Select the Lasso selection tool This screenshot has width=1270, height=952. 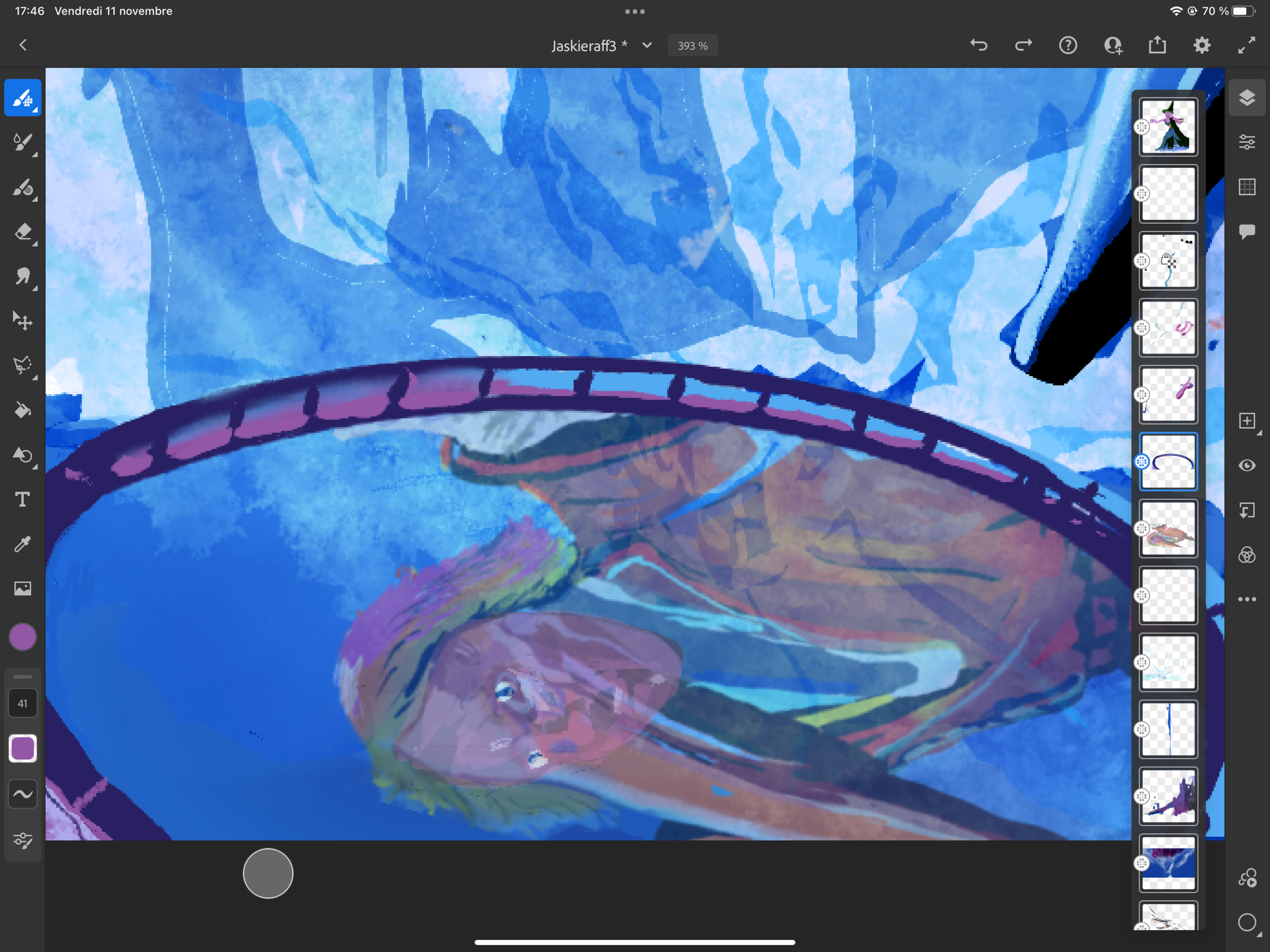[22, 365]
